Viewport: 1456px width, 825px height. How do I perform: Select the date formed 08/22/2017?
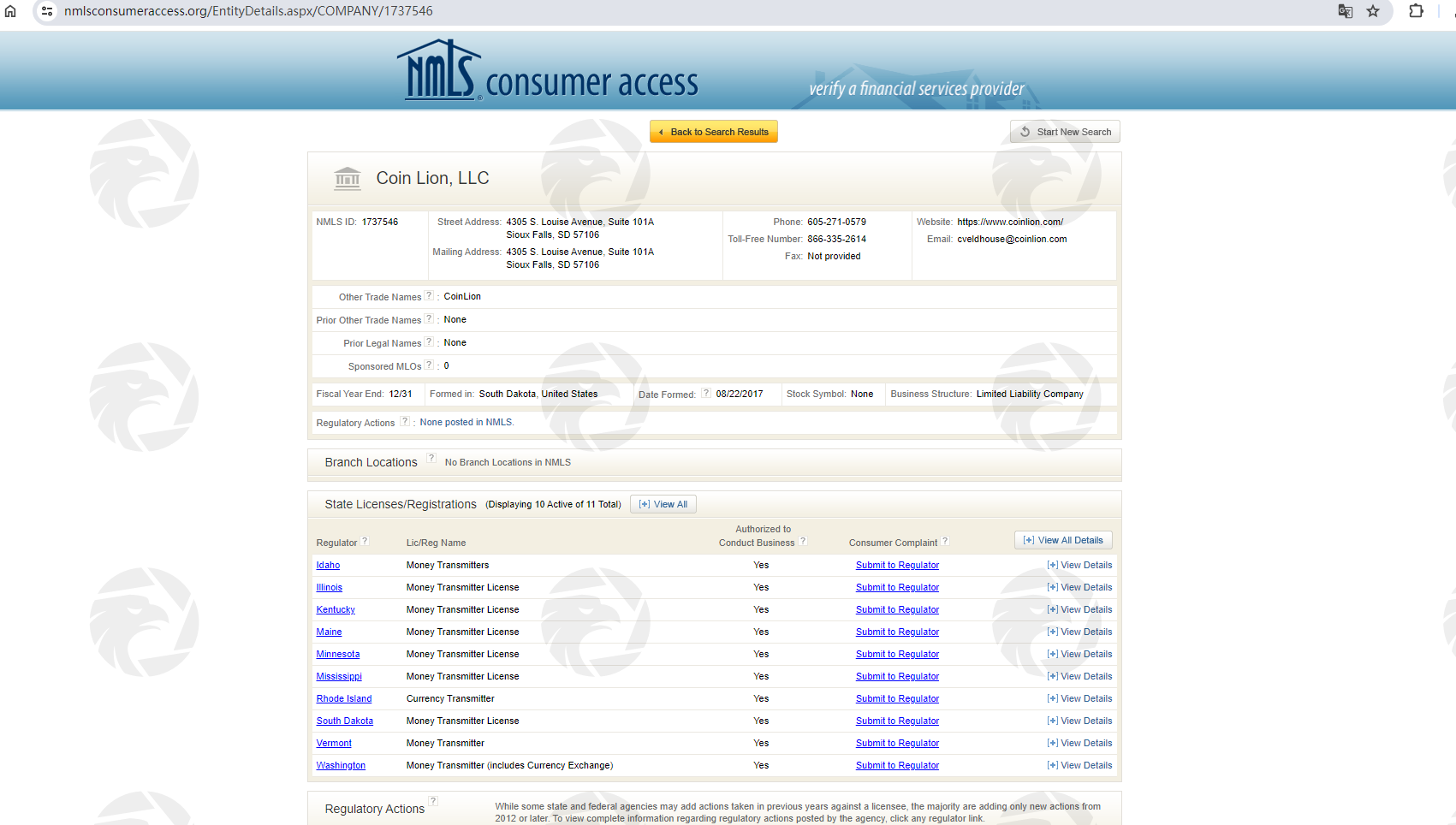[740, 394]
